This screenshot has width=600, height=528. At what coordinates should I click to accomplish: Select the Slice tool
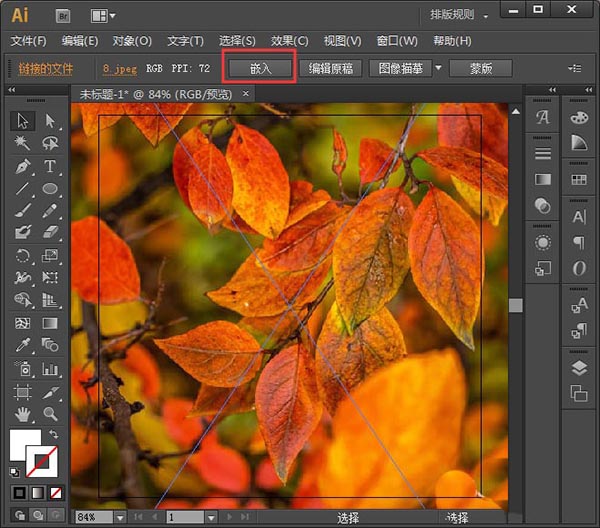pos(50,392)
